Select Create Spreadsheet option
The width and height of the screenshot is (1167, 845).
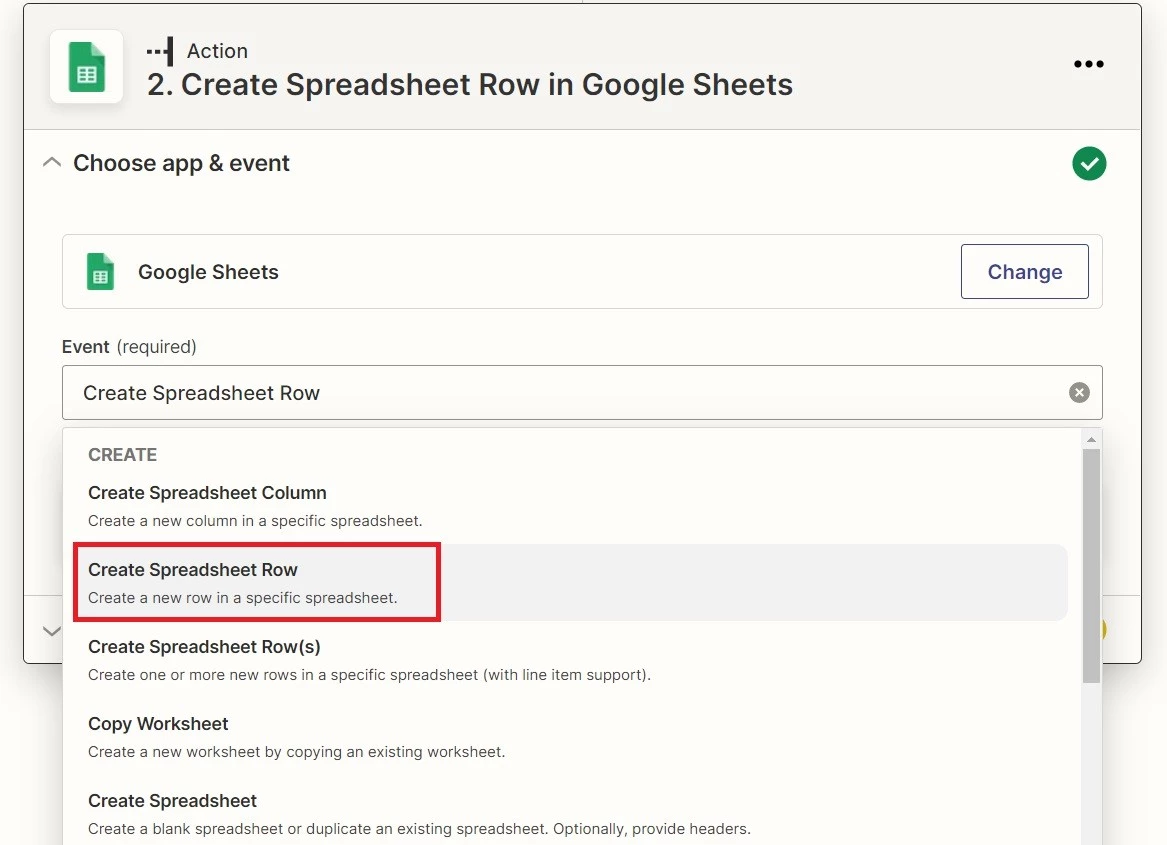pos(570,814)
